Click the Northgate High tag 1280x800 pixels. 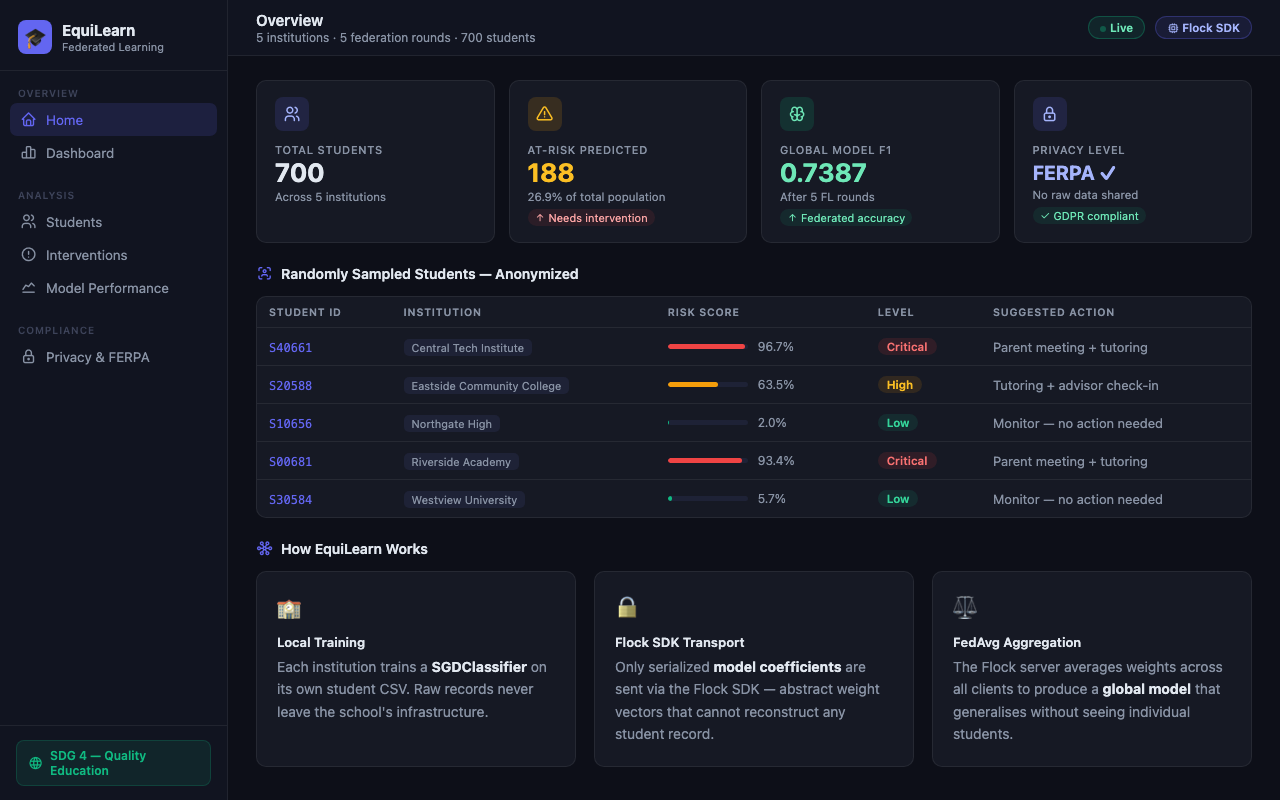click(x=451, y=424)
